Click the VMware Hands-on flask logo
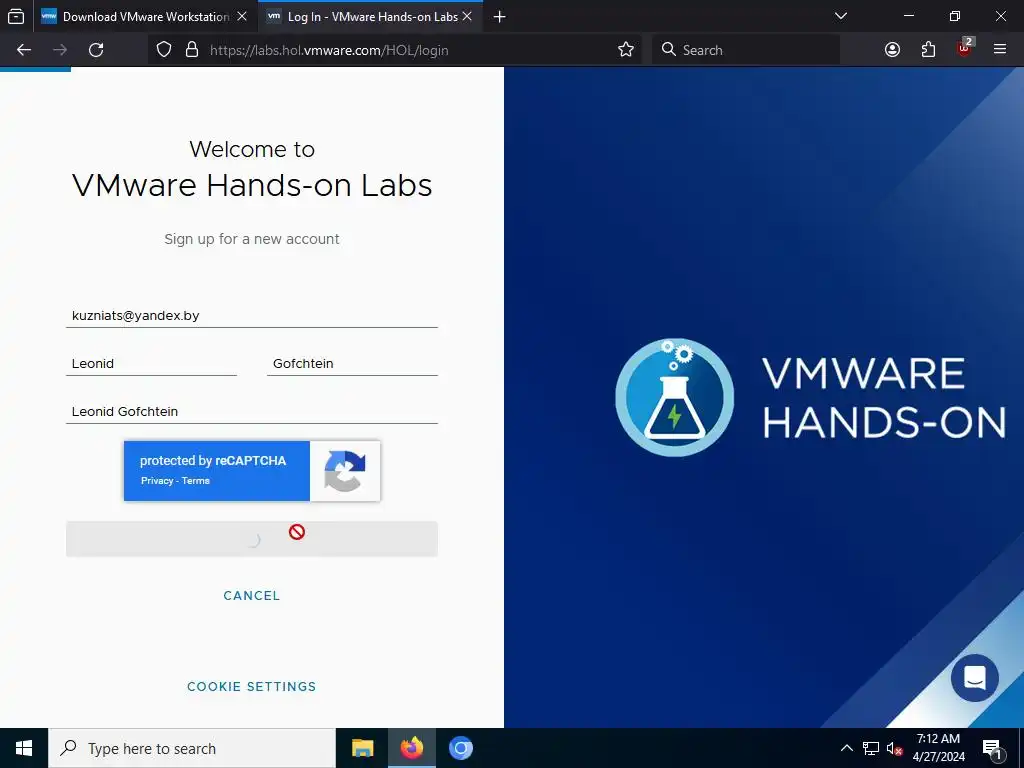 tap(675, 397)
